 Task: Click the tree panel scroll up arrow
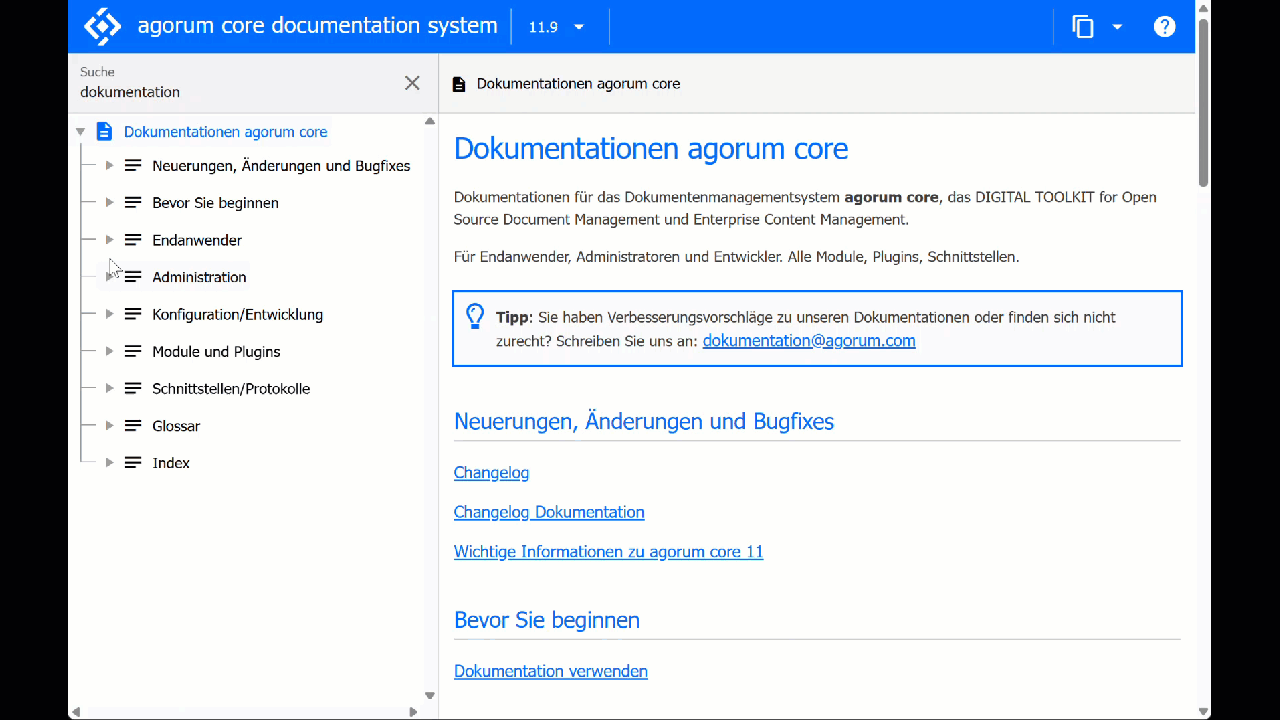point(430,121)
